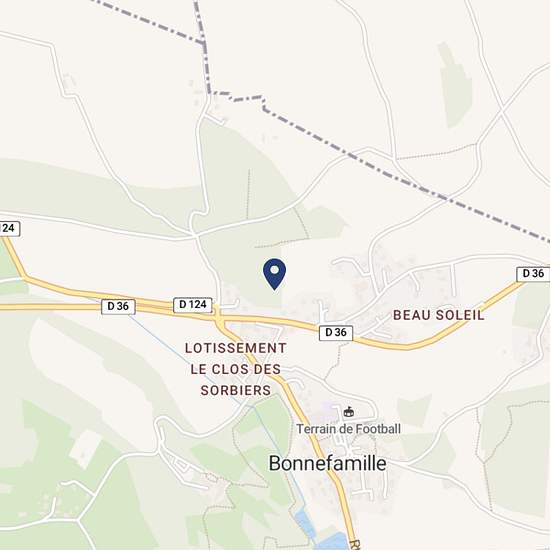This screenshot has width=550, height=550.
Task: Click the green wooded area around the pin
Action: tap(246, 253)
